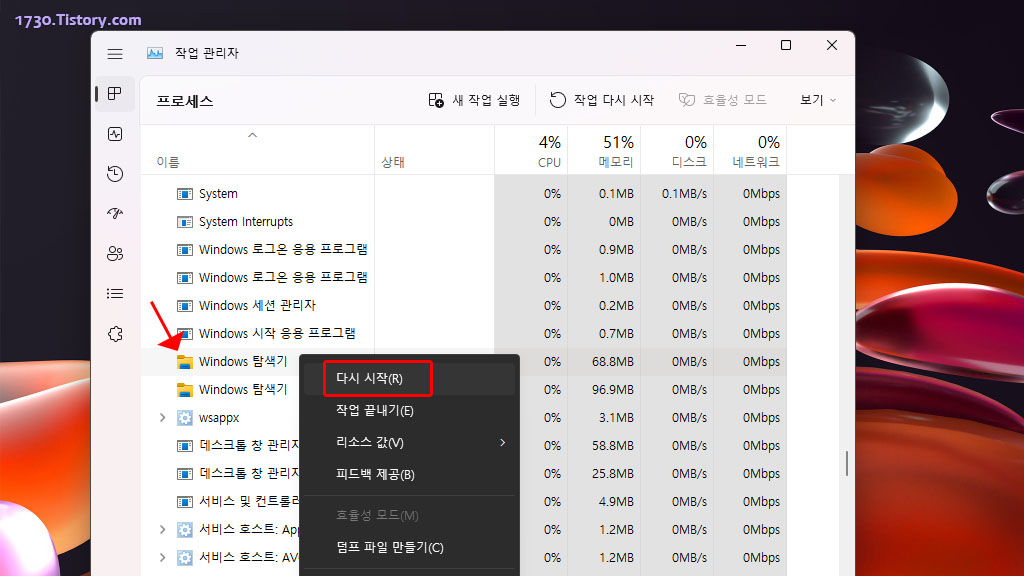Select the Processes page icon in sidebar
This screenshot has height=576, width=1024.
click(115, 93)
